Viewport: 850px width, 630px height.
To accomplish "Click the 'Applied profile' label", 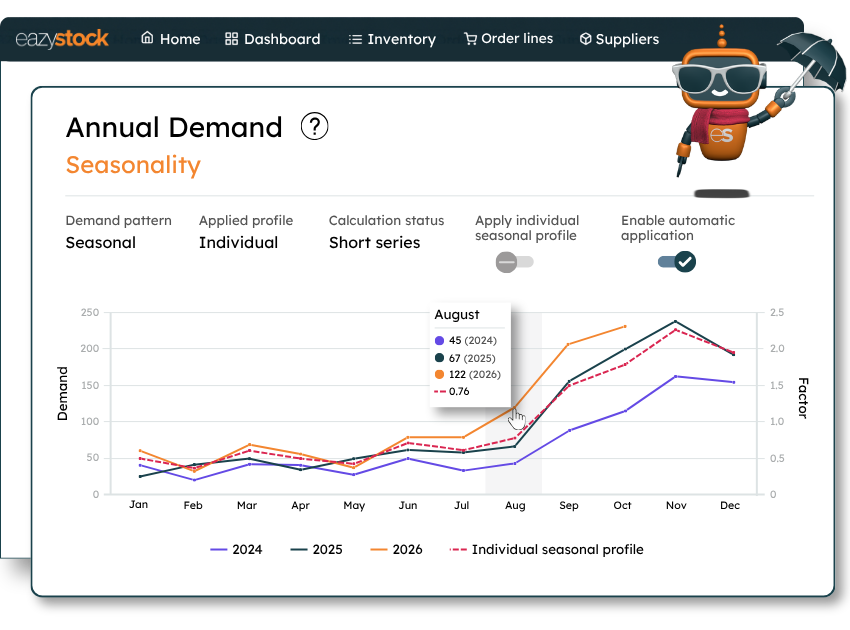I will [x=246, y=221].
